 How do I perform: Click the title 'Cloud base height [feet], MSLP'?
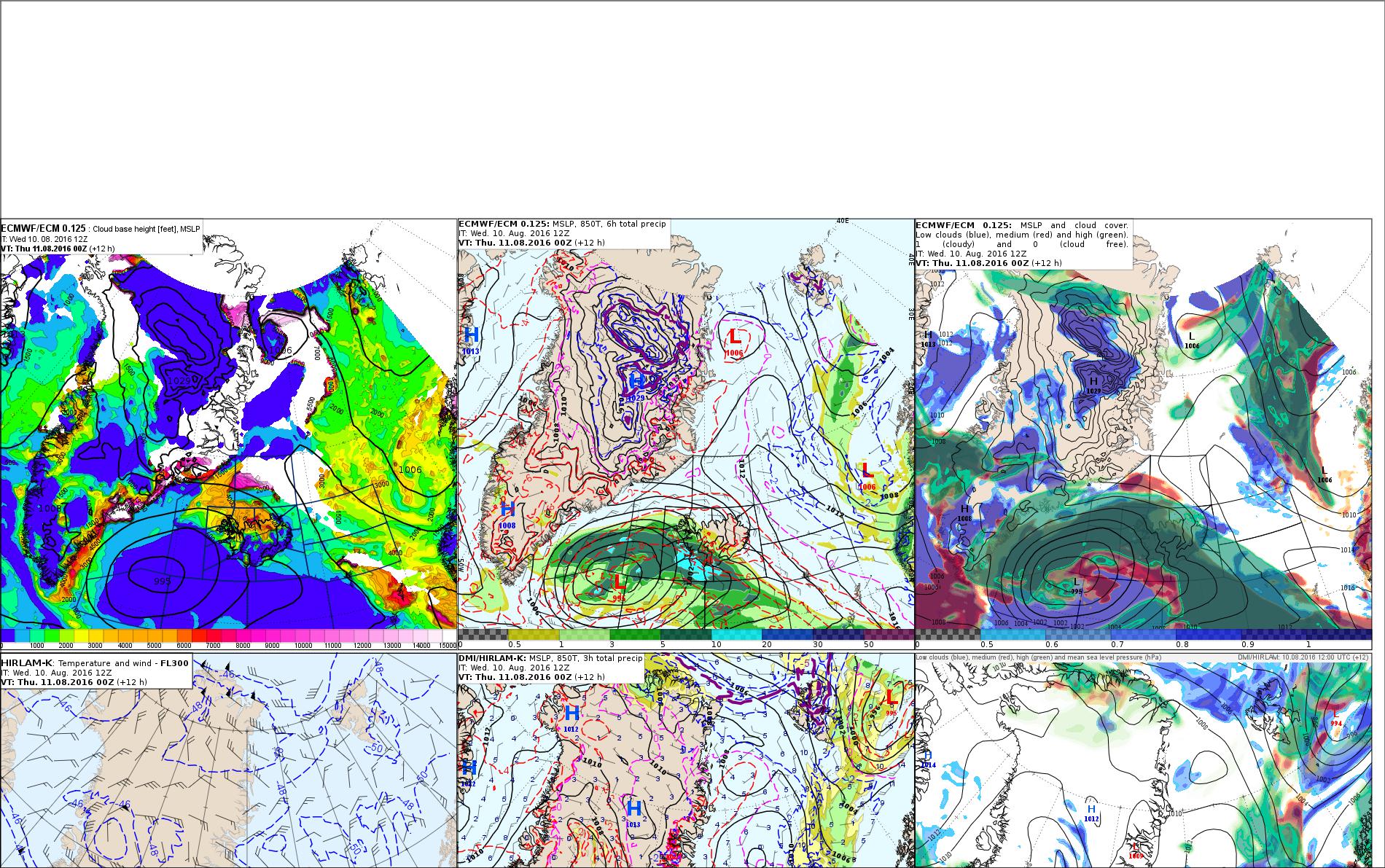point(146,228)
